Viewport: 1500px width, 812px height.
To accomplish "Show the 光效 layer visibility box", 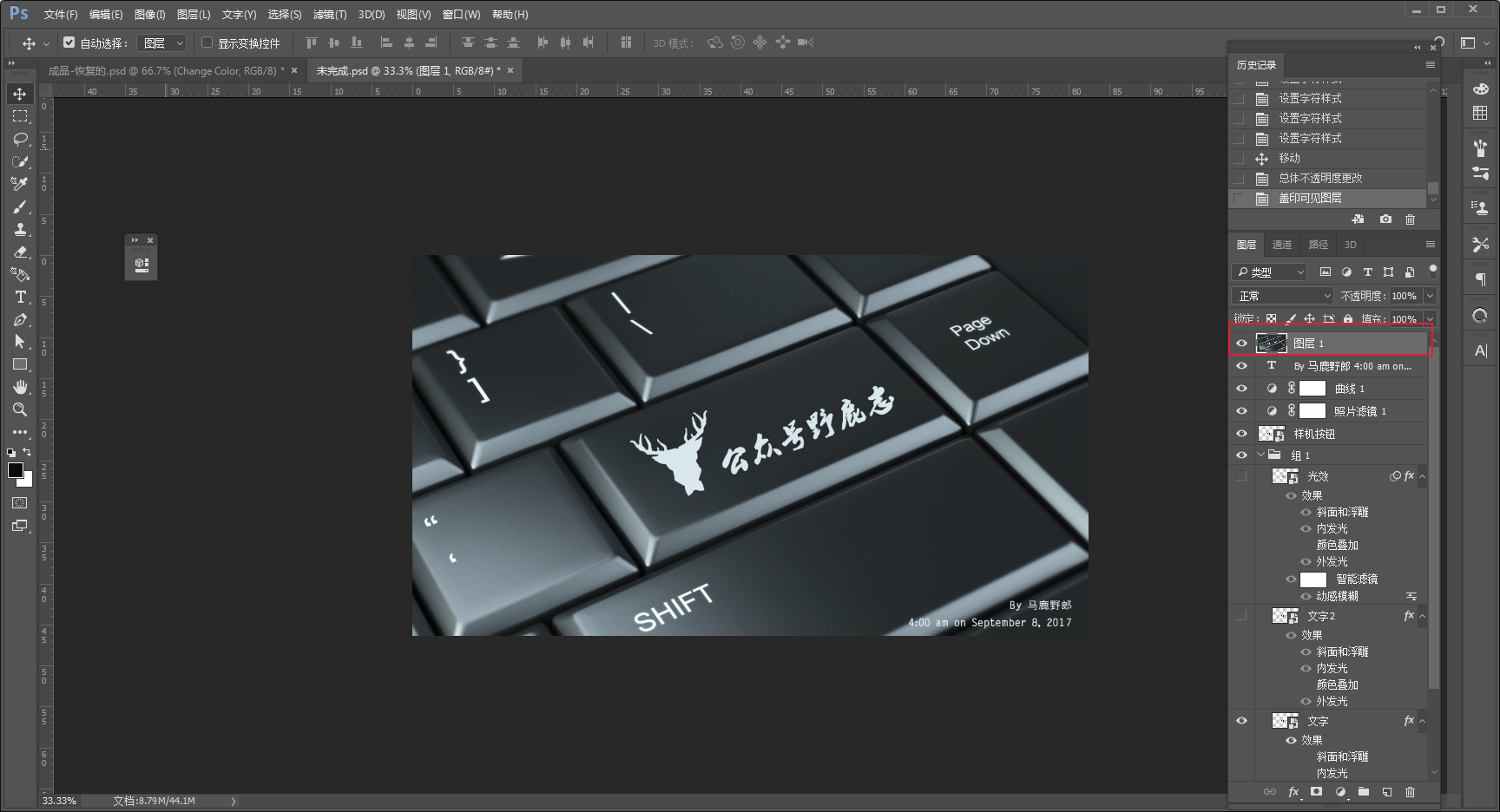I will (1241, 476).
